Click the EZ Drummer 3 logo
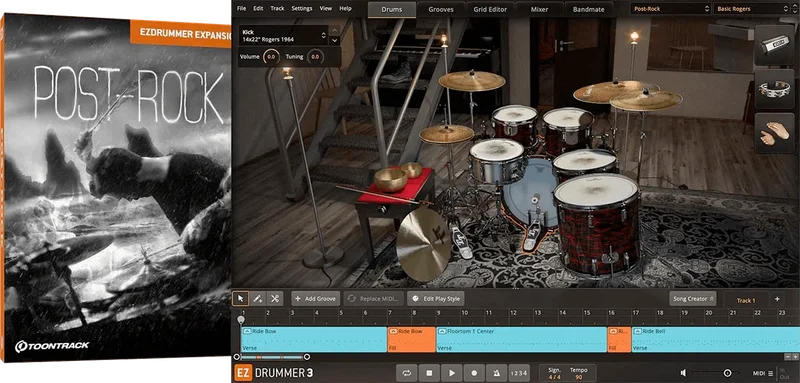Image resolution: width=800 pixels, height=383 pixels. pos(273,373)
